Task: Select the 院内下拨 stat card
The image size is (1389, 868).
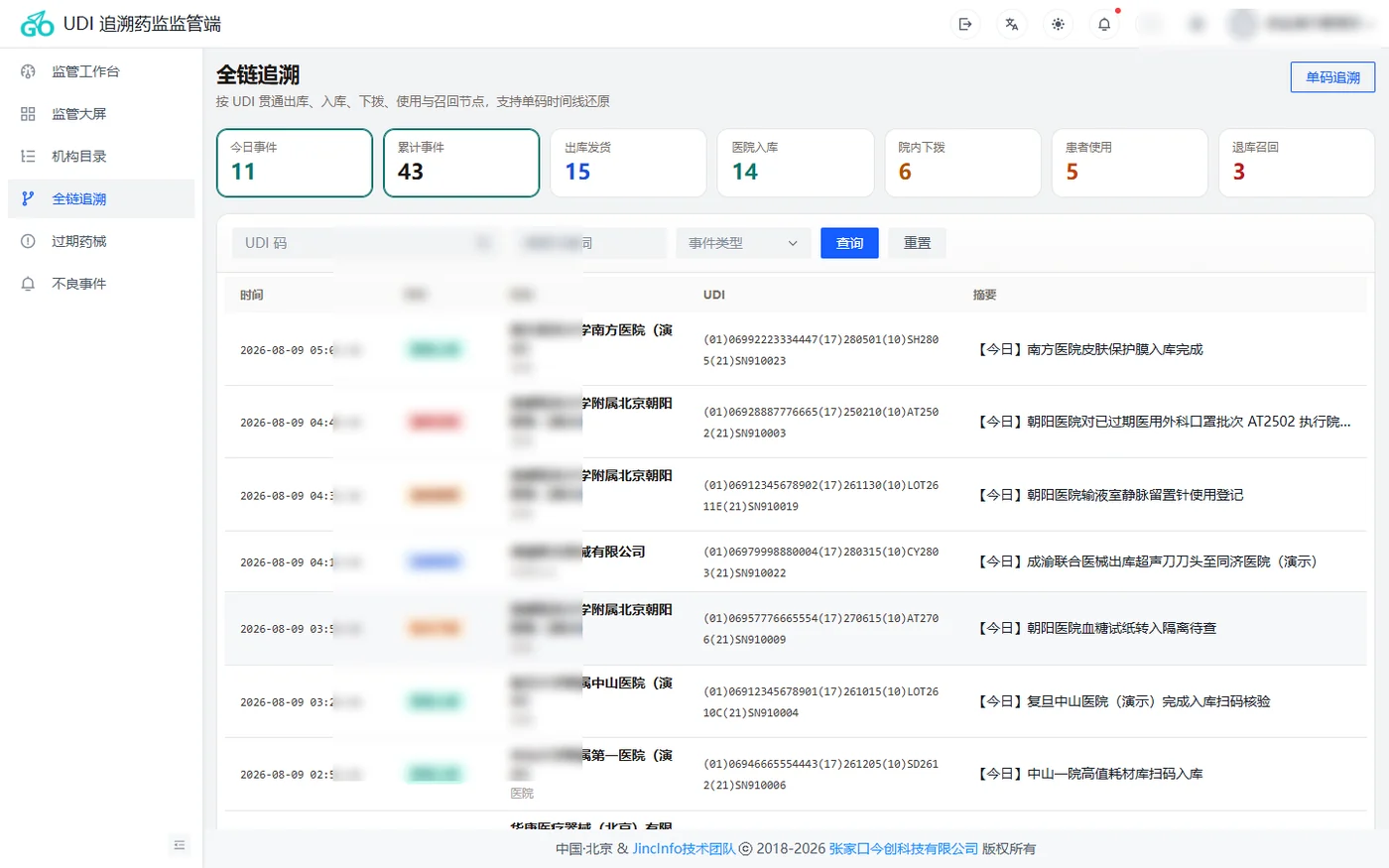Action: (x=962, y=163)
